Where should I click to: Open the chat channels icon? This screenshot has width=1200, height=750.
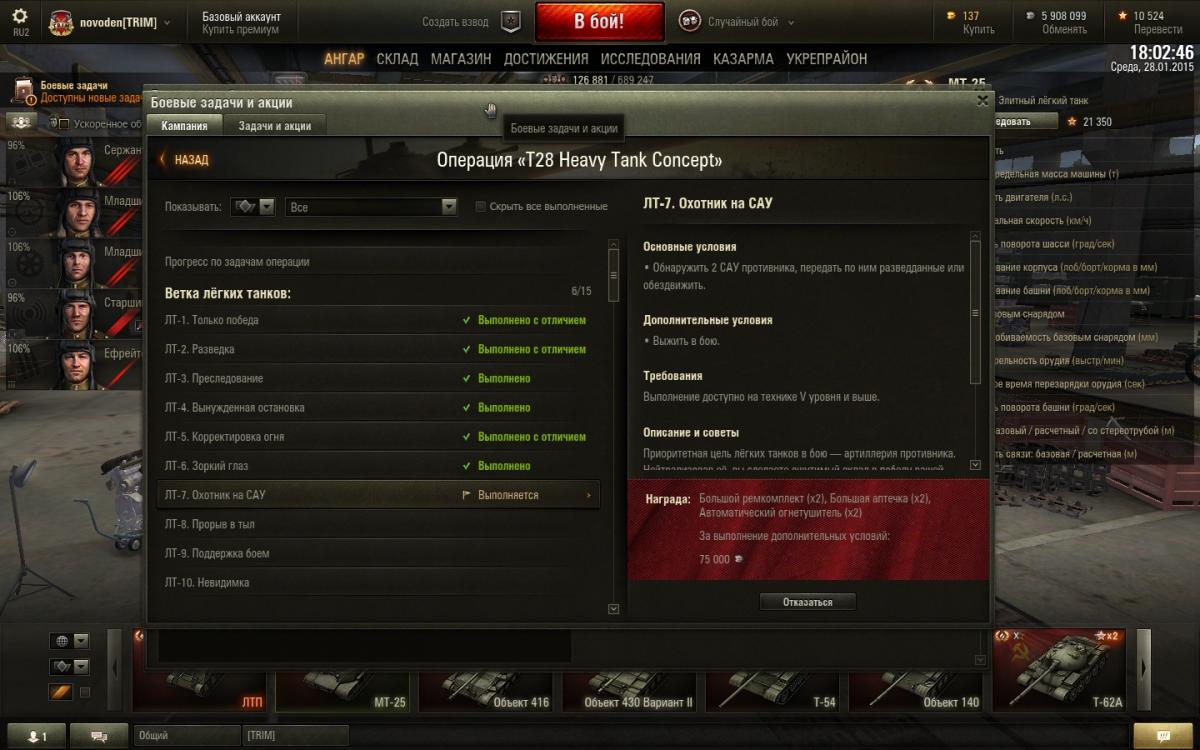pyautogui.click(x=99, y=736)
